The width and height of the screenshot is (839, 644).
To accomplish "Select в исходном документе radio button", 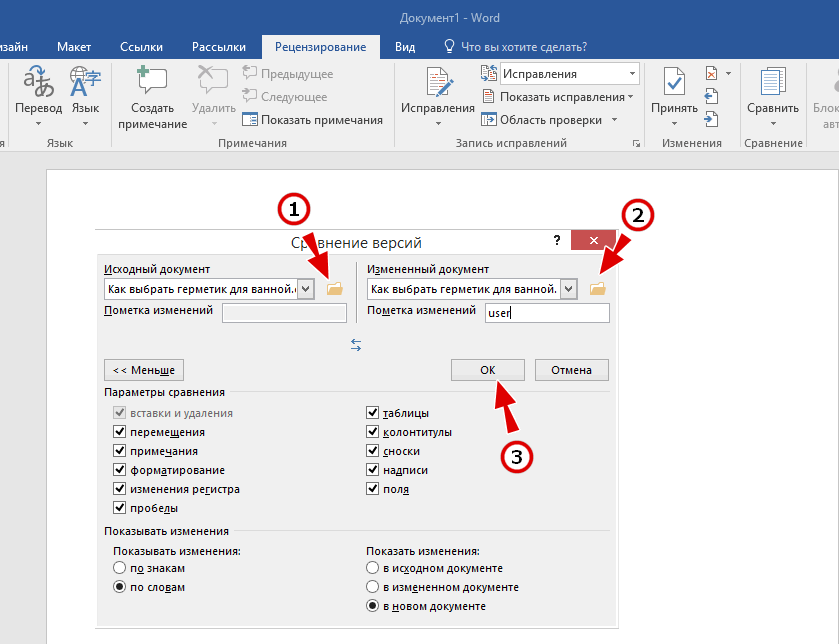I will tap(372, 568).
